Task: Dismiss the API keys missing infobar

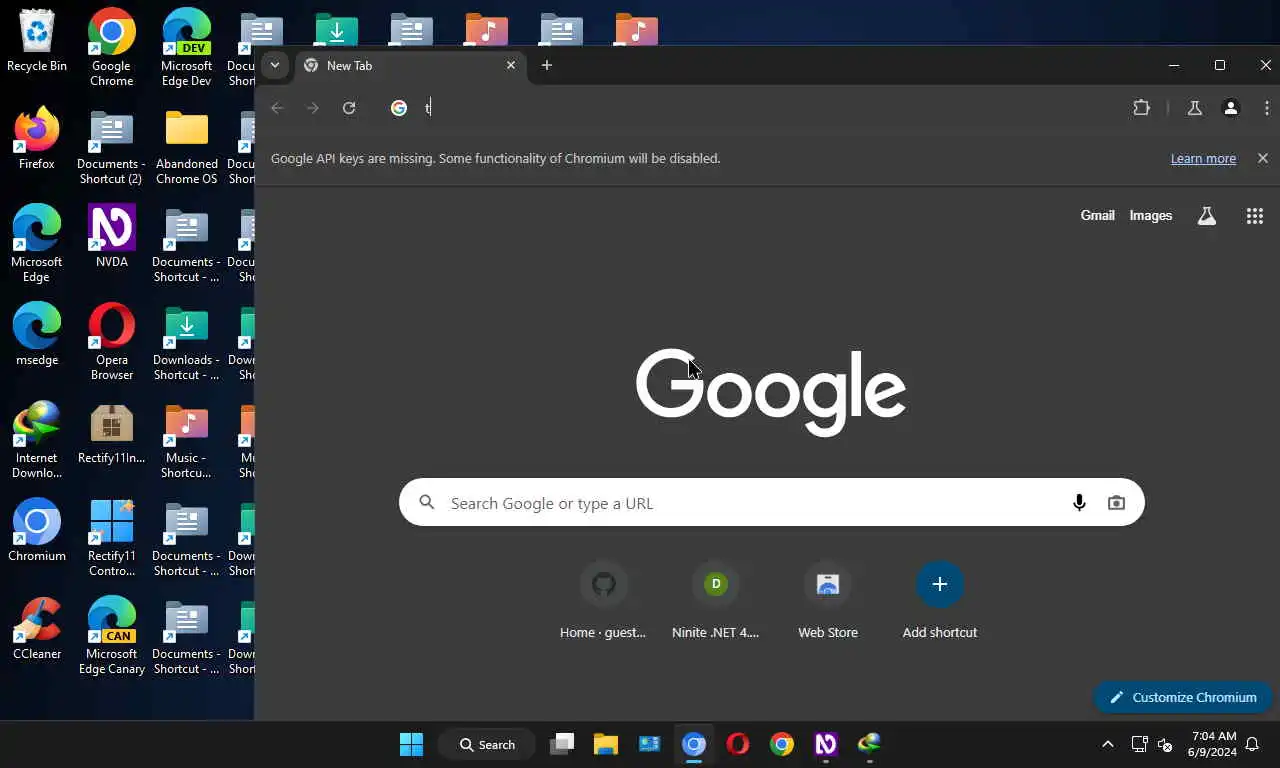Action: point(1263,158)
